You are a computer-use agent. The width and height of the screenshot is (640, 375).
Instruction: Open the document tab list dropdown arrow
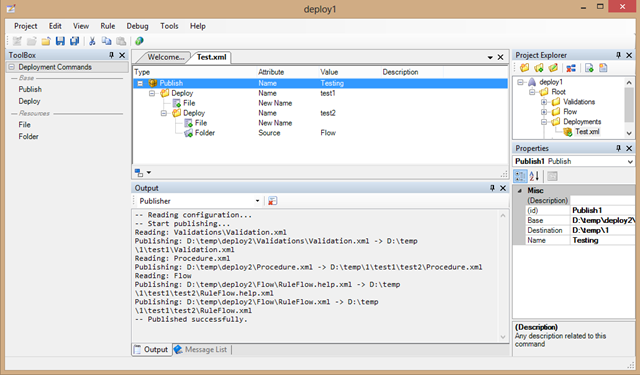(x=490, y=58)
